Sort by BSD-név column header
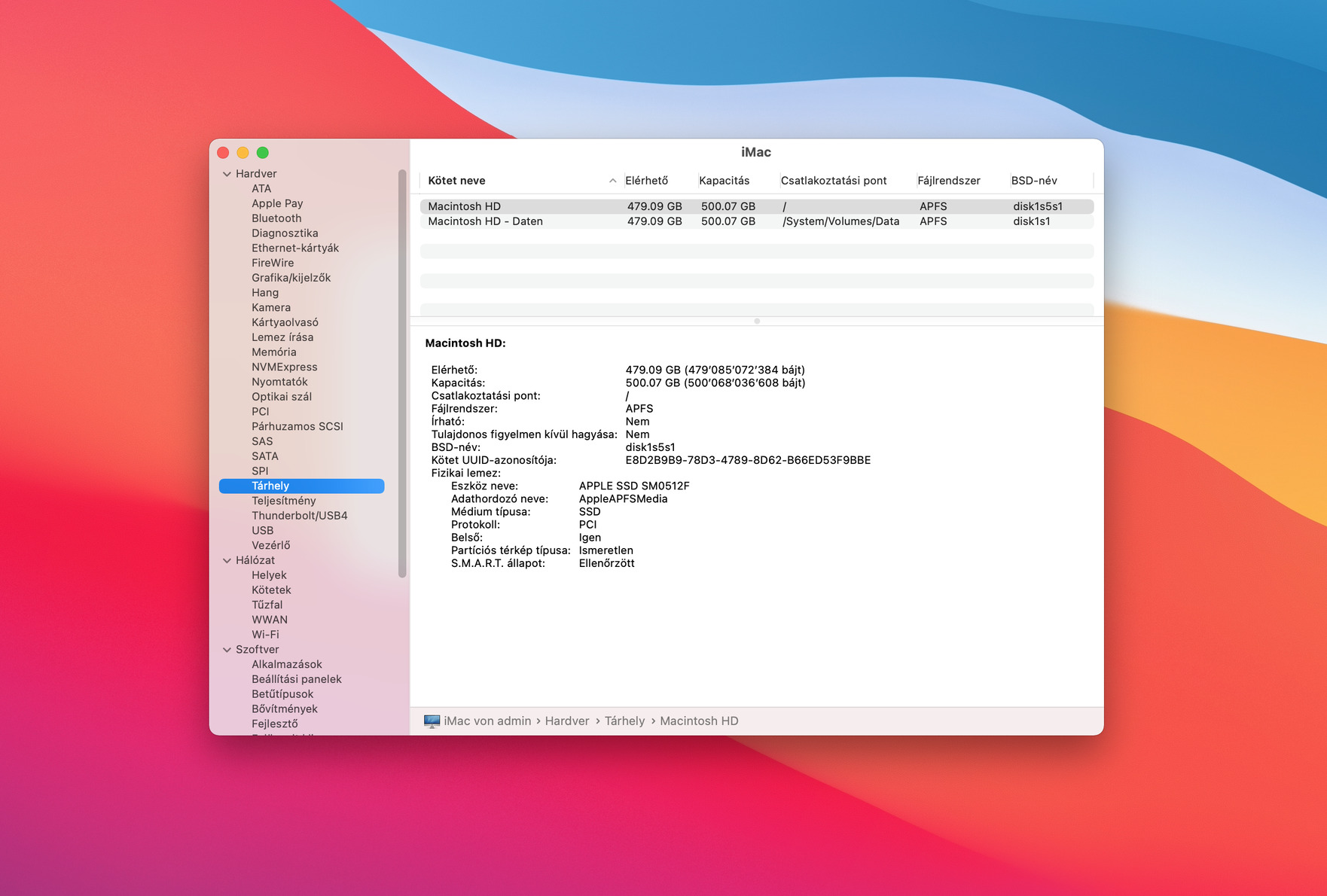This screenshot has height=896, width=1327. [1051, 181]
